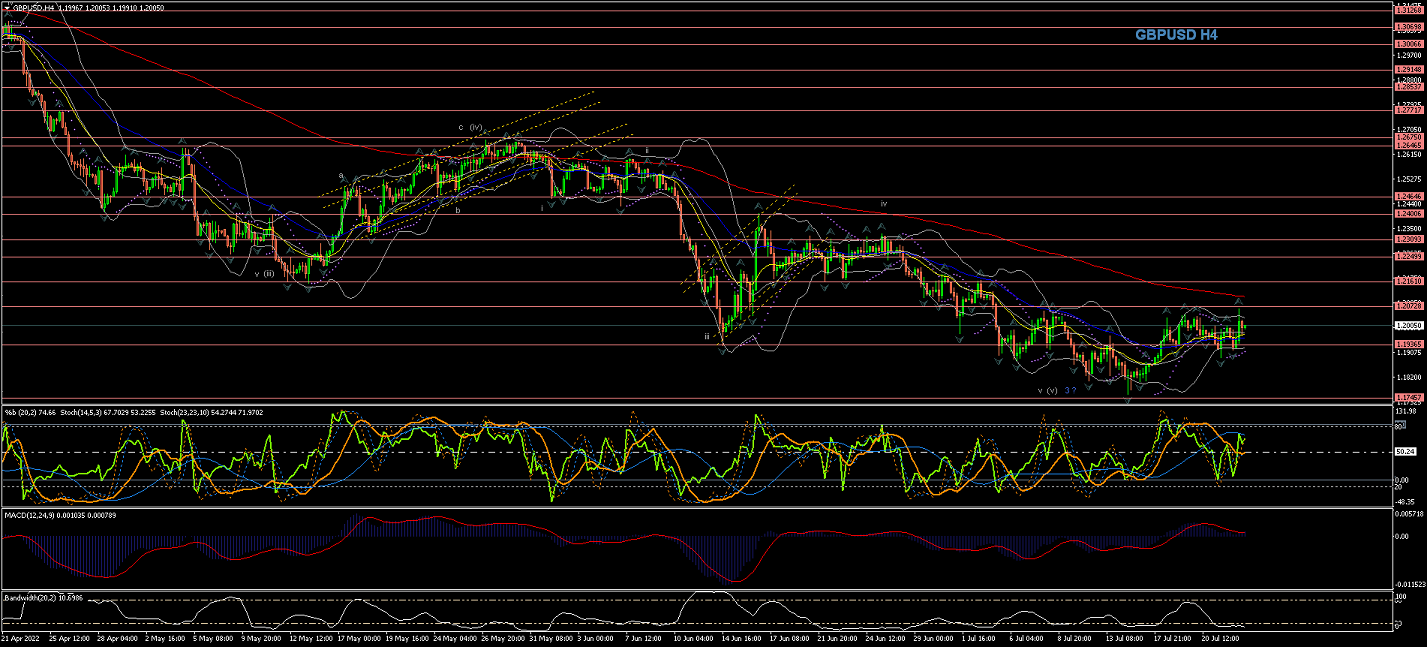Select the 1.21610 level price label

tap(1407, 281)
